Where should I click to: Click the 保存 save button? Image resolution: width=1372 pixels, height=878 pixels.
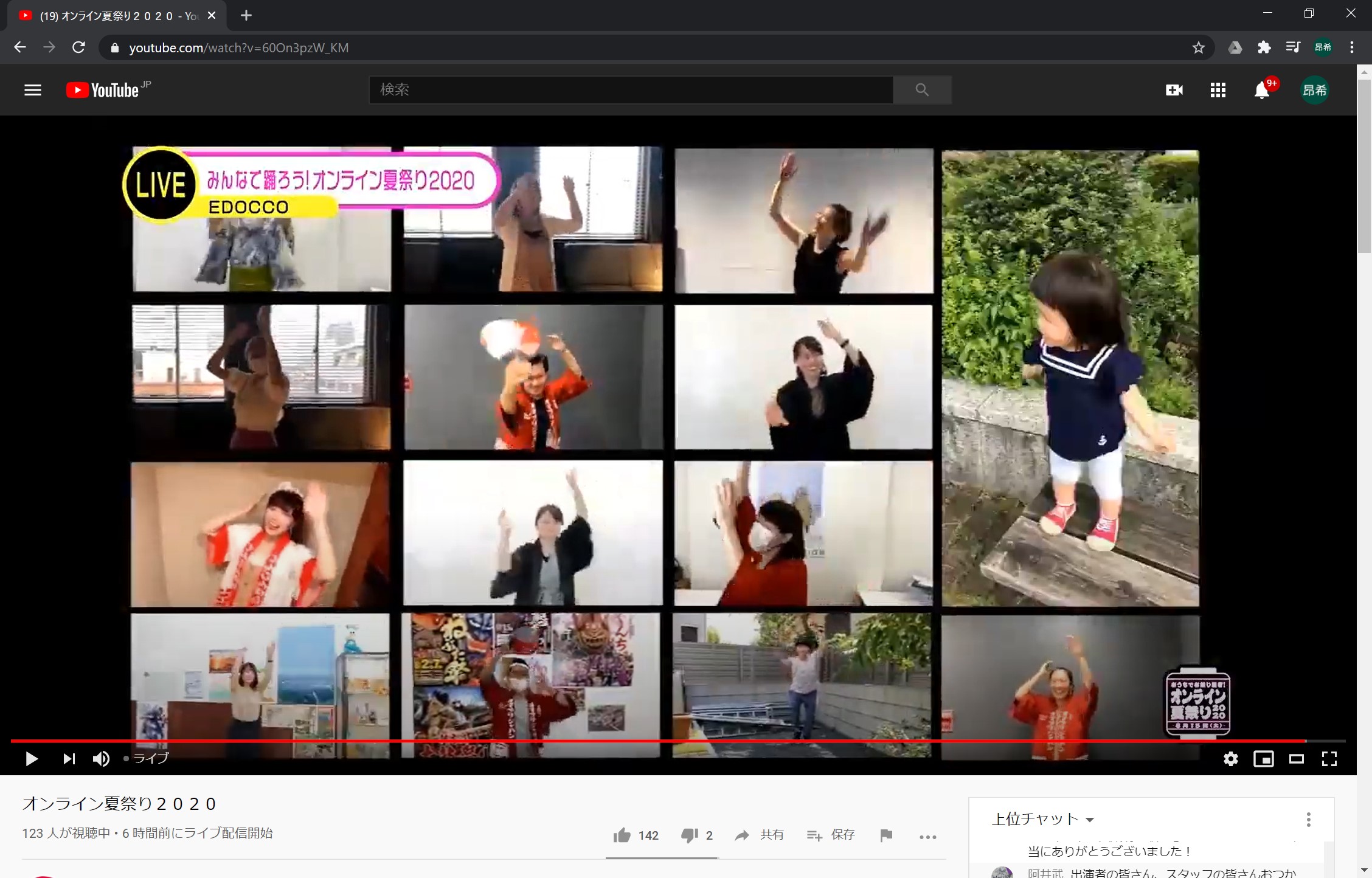tap(831, 835)
